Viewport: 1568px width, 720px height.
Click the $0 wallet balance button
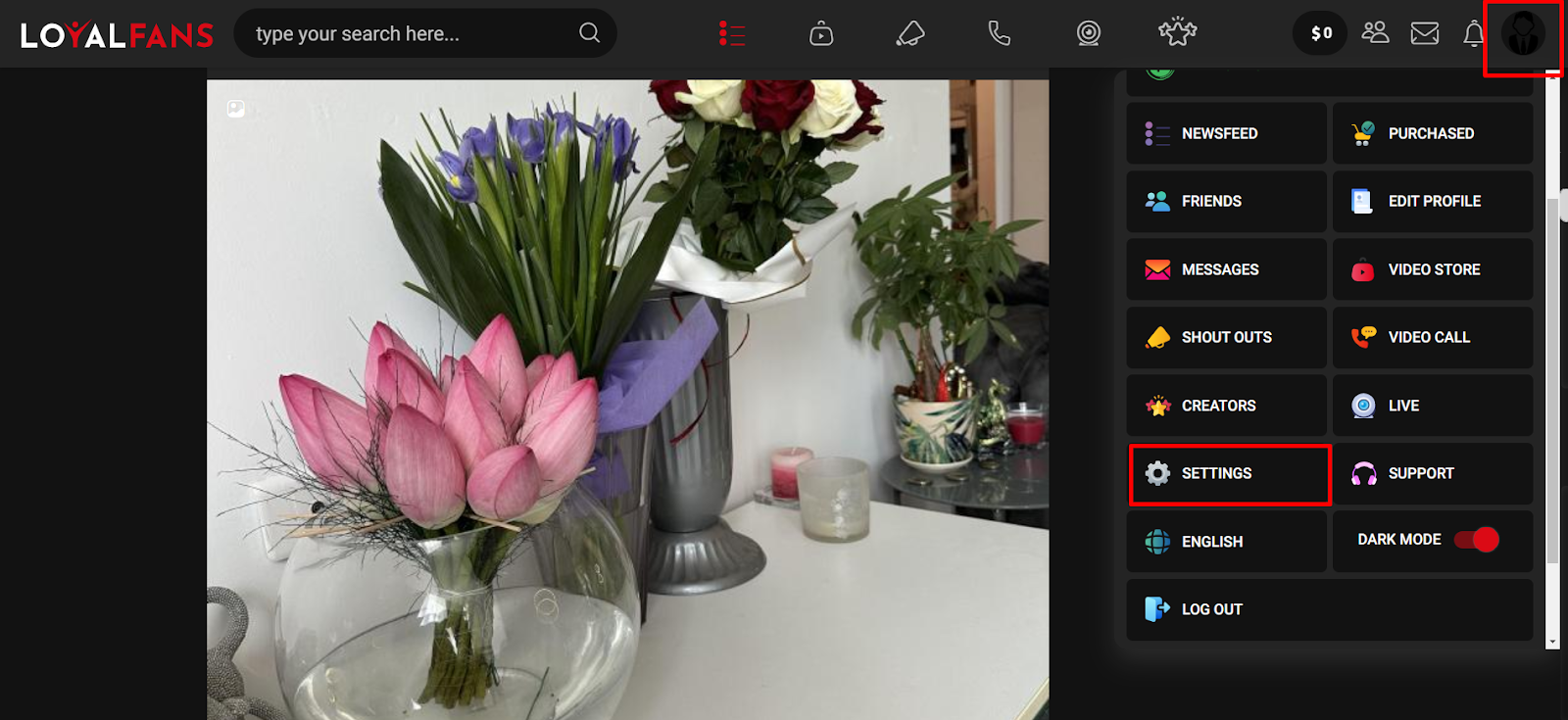coord(1321,33)
